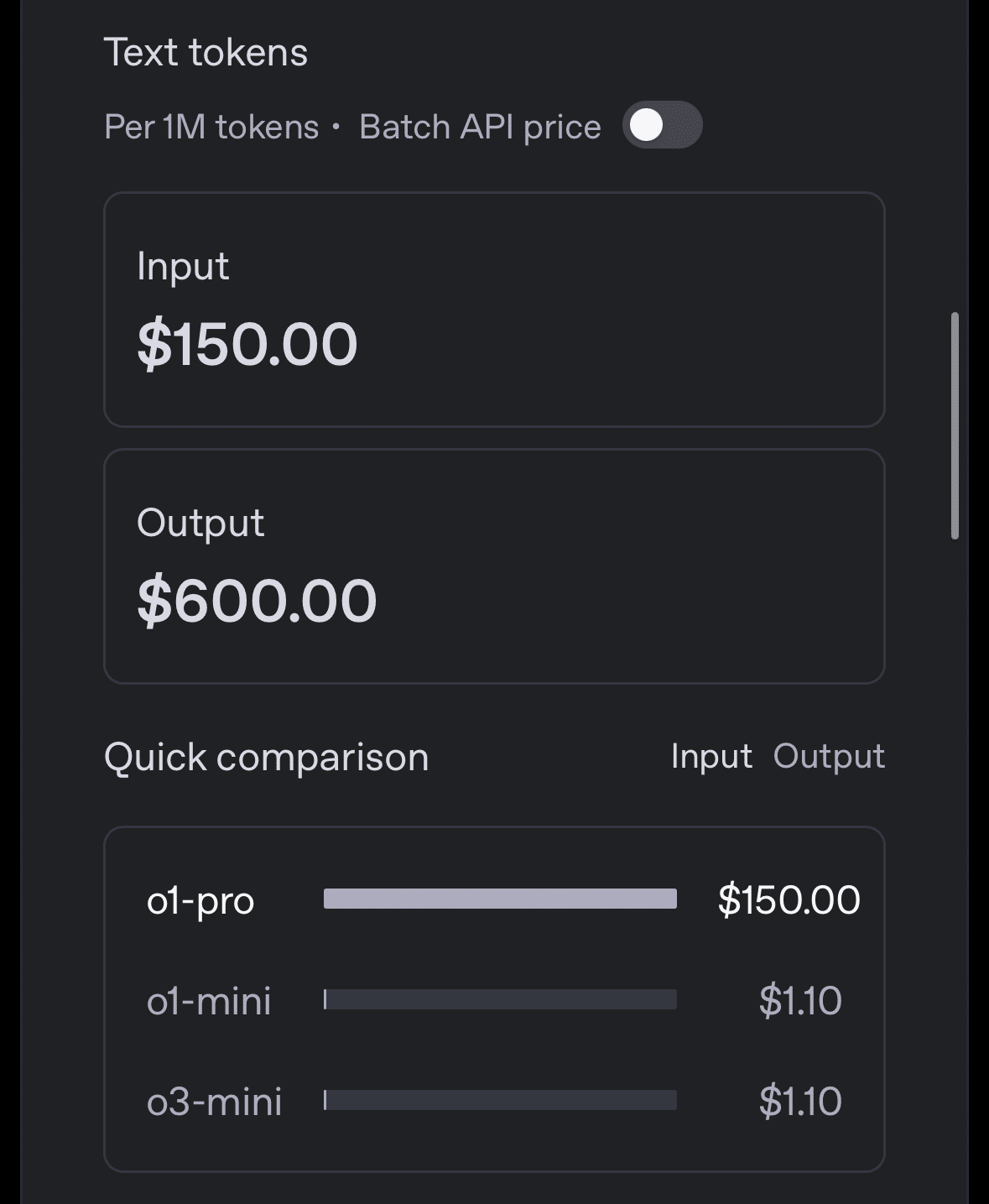Click the Input price card

click(494, 310)
